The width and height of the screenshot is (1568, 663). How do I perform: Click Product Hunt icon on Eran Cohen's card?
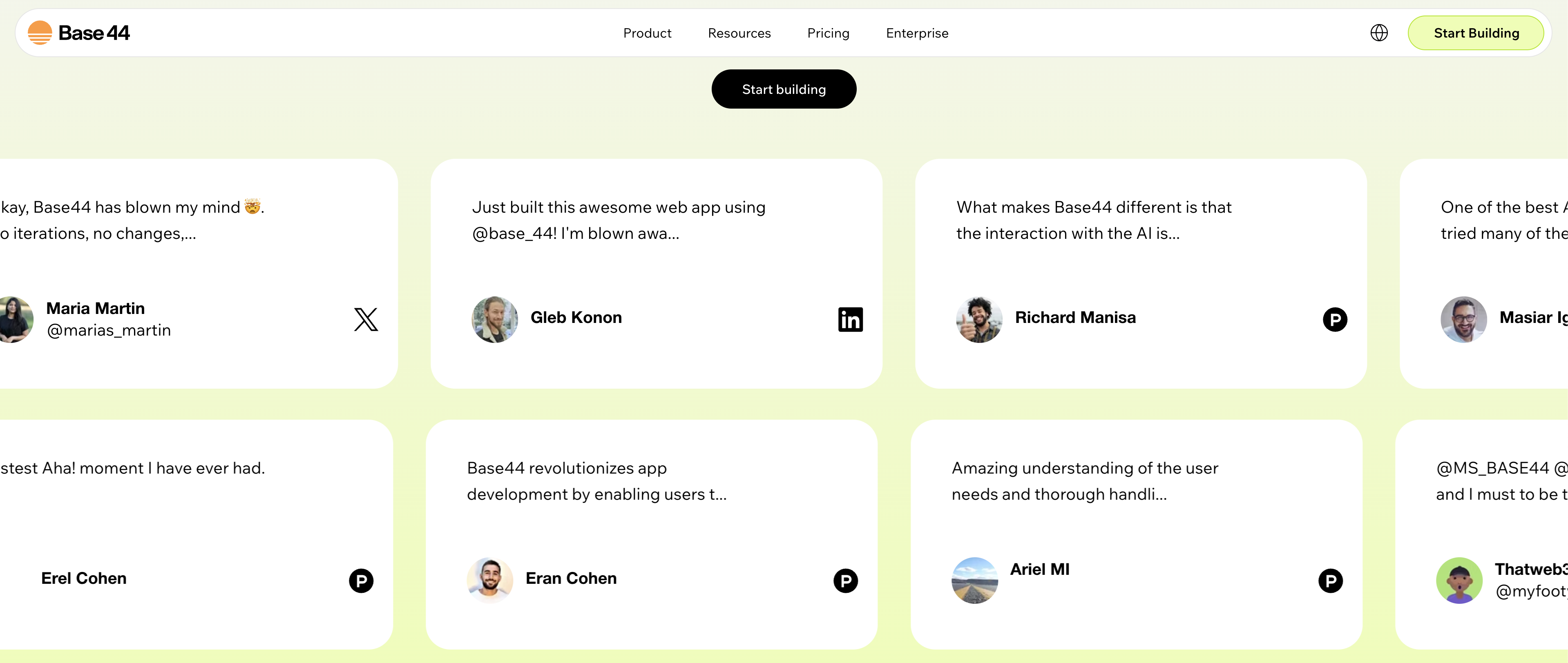845,580
